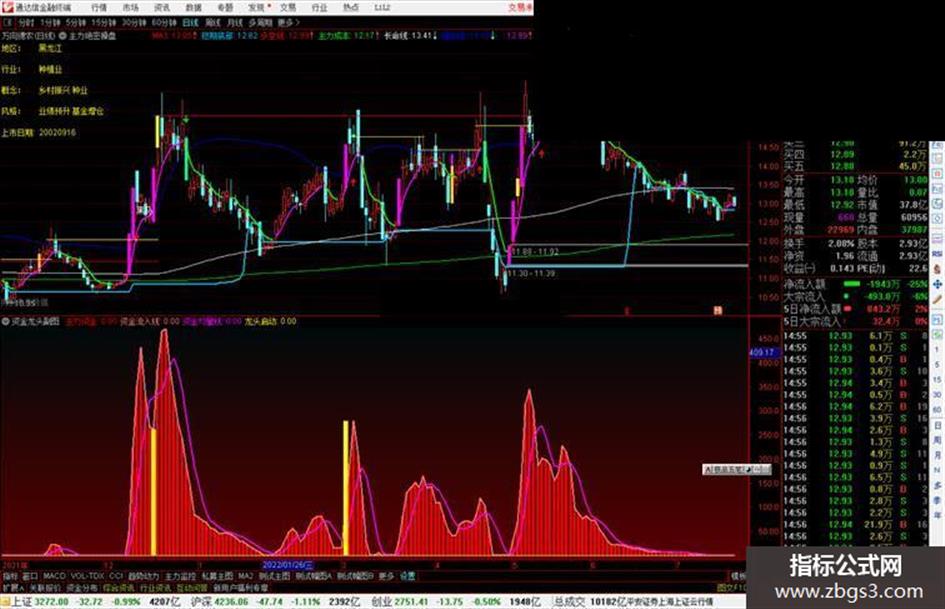Click the 指标 button in bottom bar
945x609 pixels.
pyautogui.click(x=10, y=576)
